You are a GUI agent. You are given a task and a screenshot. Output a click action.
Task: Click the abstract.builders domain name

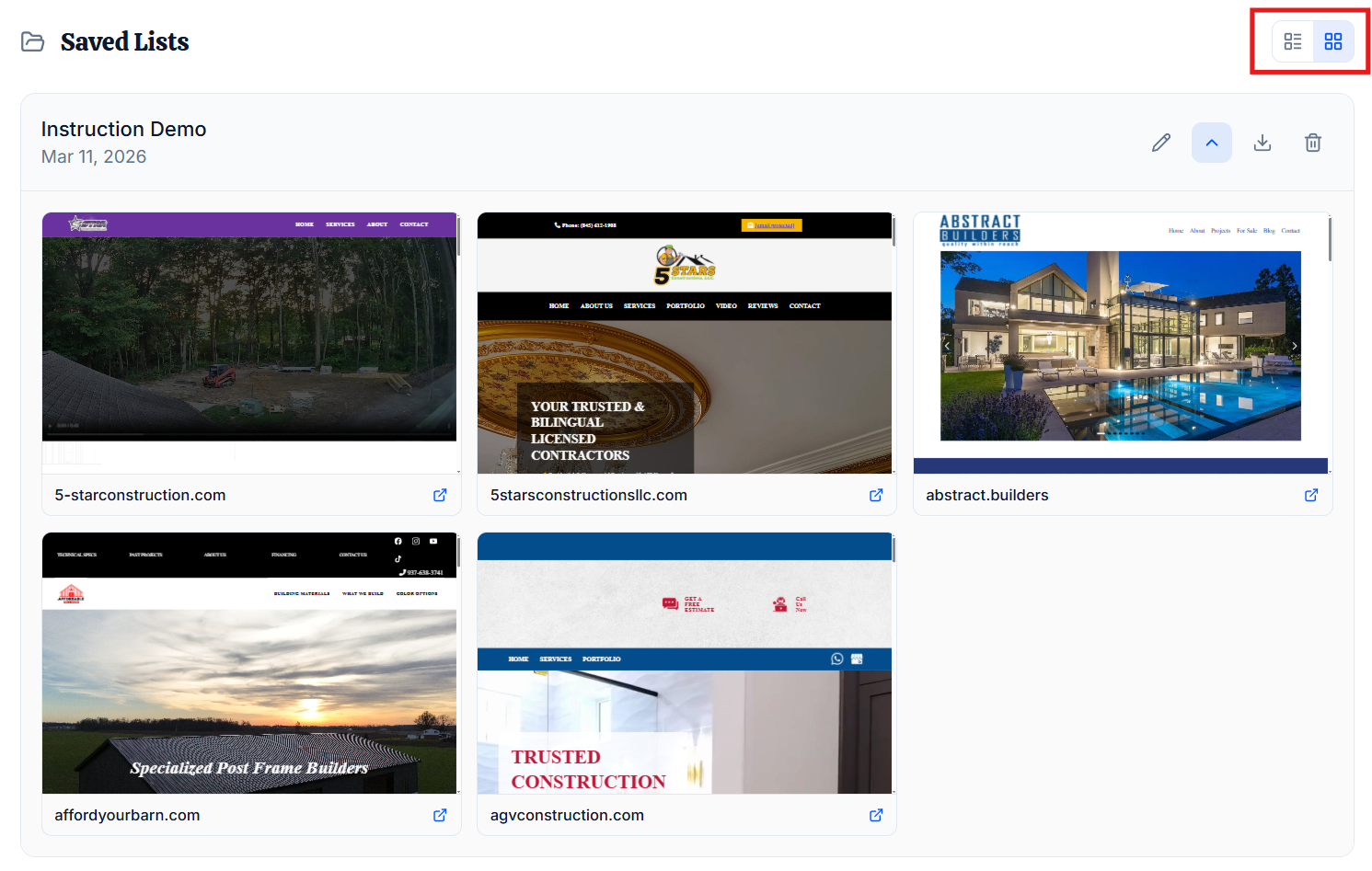point(986,495)
